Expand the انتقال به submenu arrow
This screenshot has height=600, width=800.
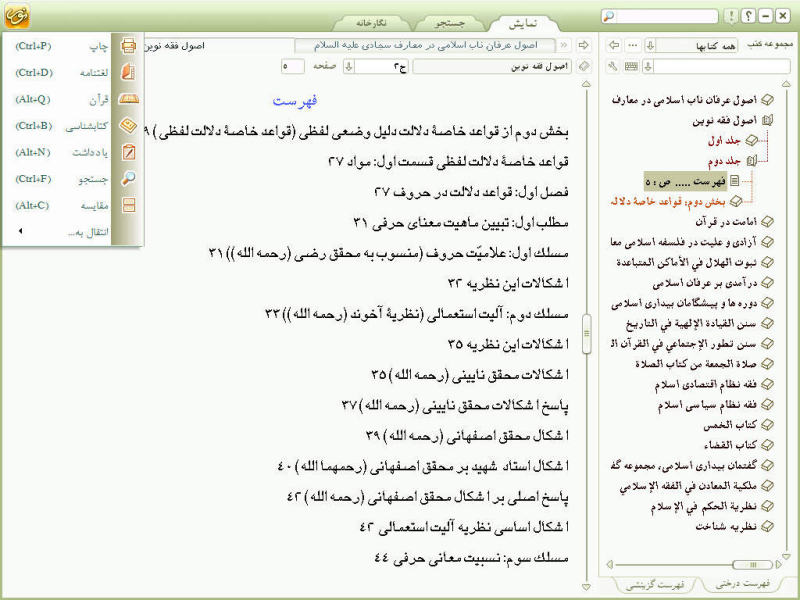[x=20, y=231]
